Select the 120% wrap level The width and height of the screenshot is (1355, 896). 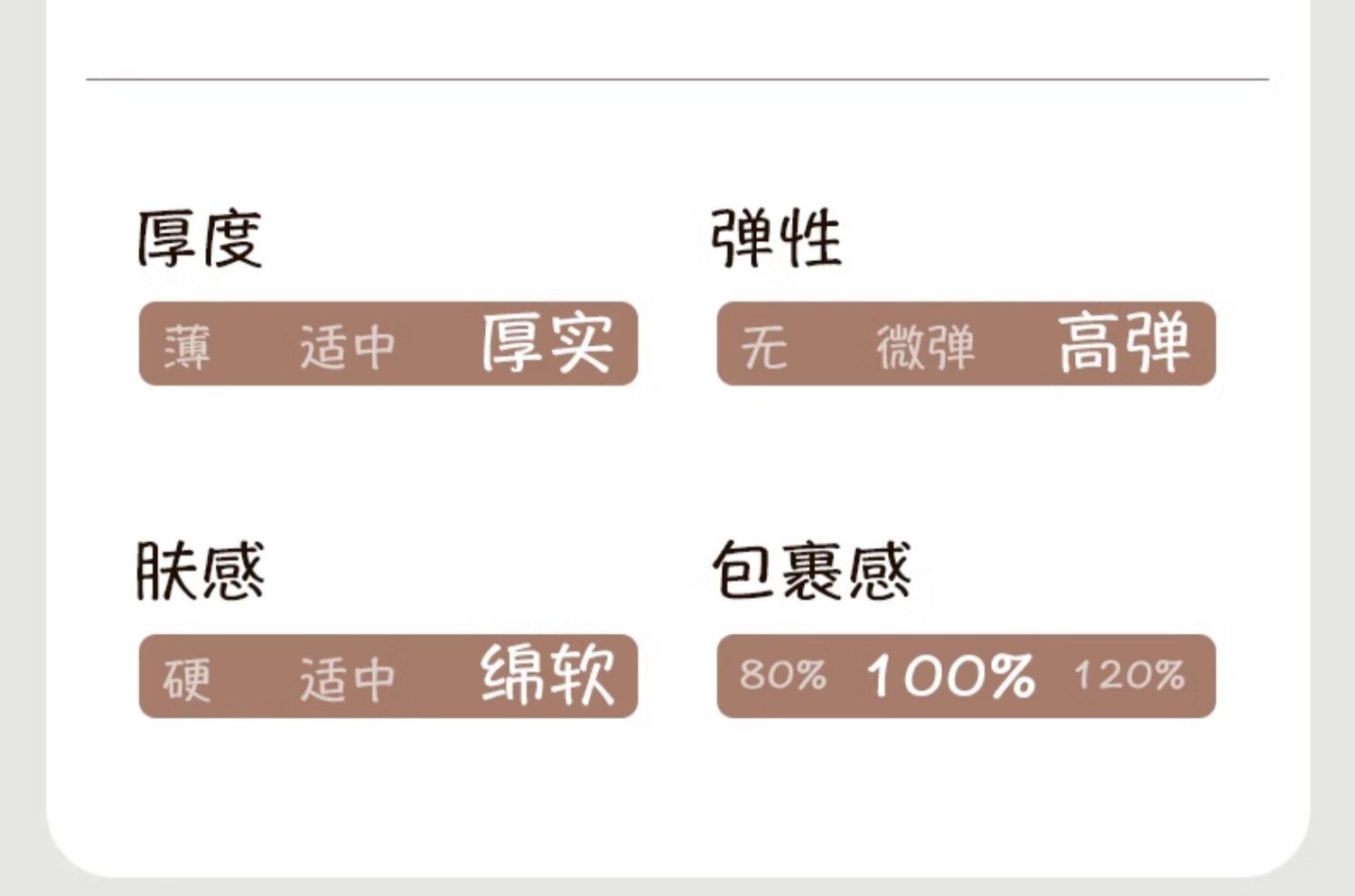click(x=1129, y=675)
